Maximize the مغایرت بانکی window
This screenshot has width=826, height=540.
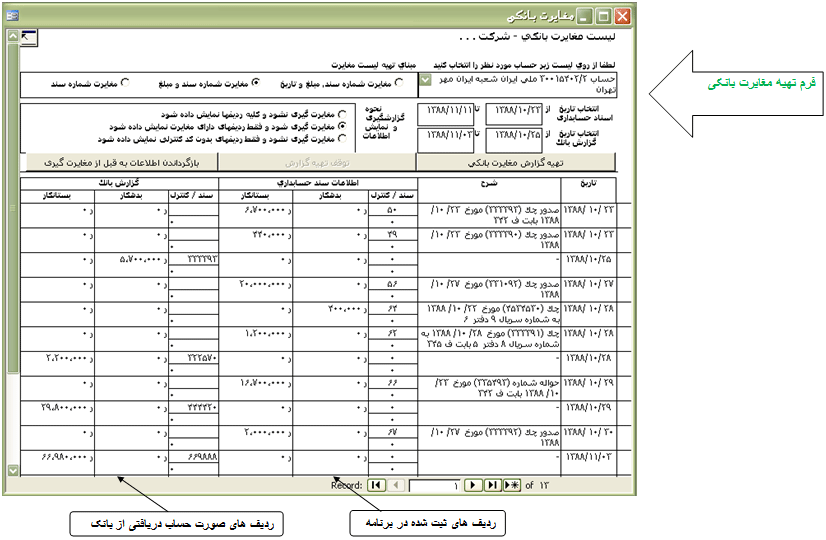[x=604, y=16]
